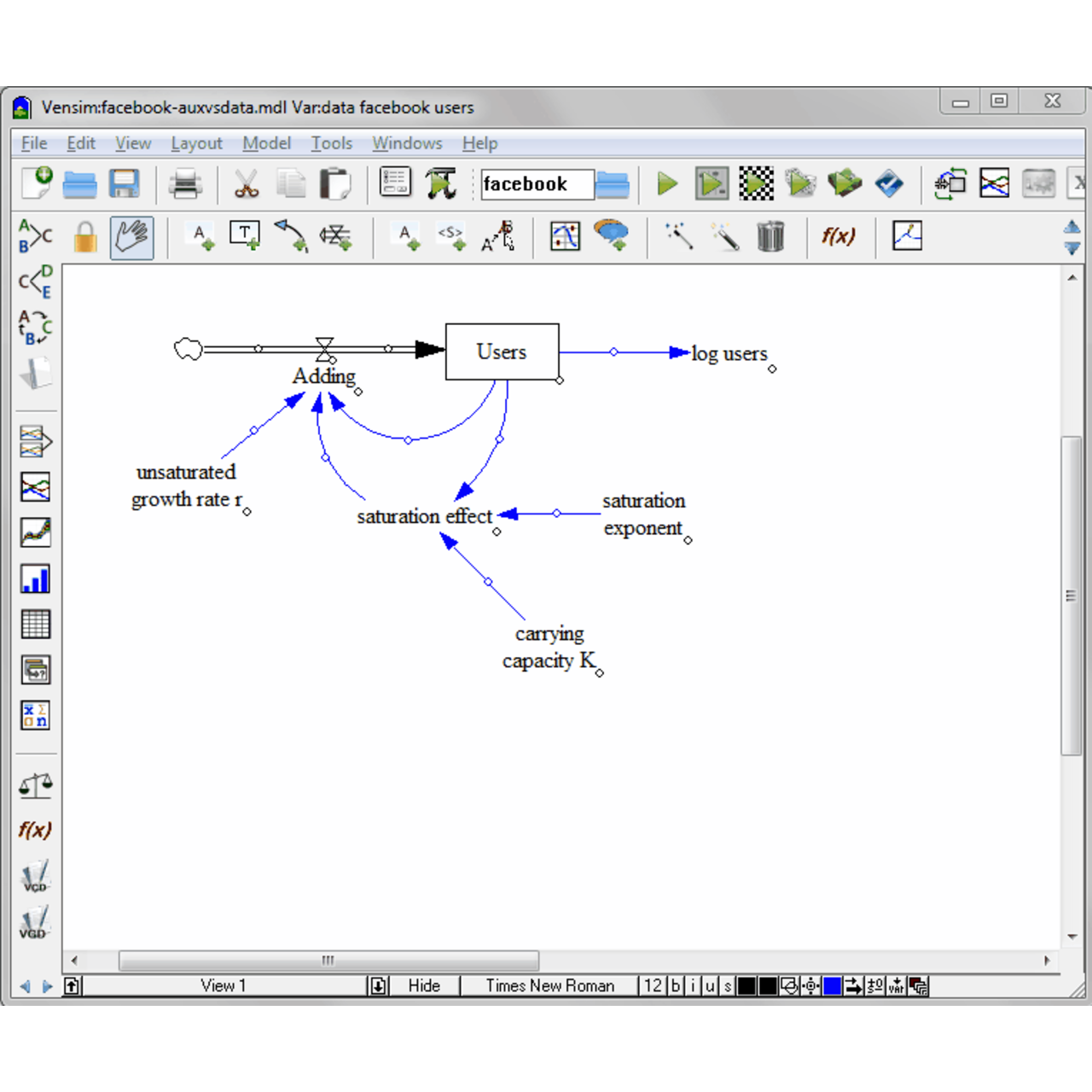Open the Causes Tree analysis tool

pyautogui.click(x=35, y=281)
